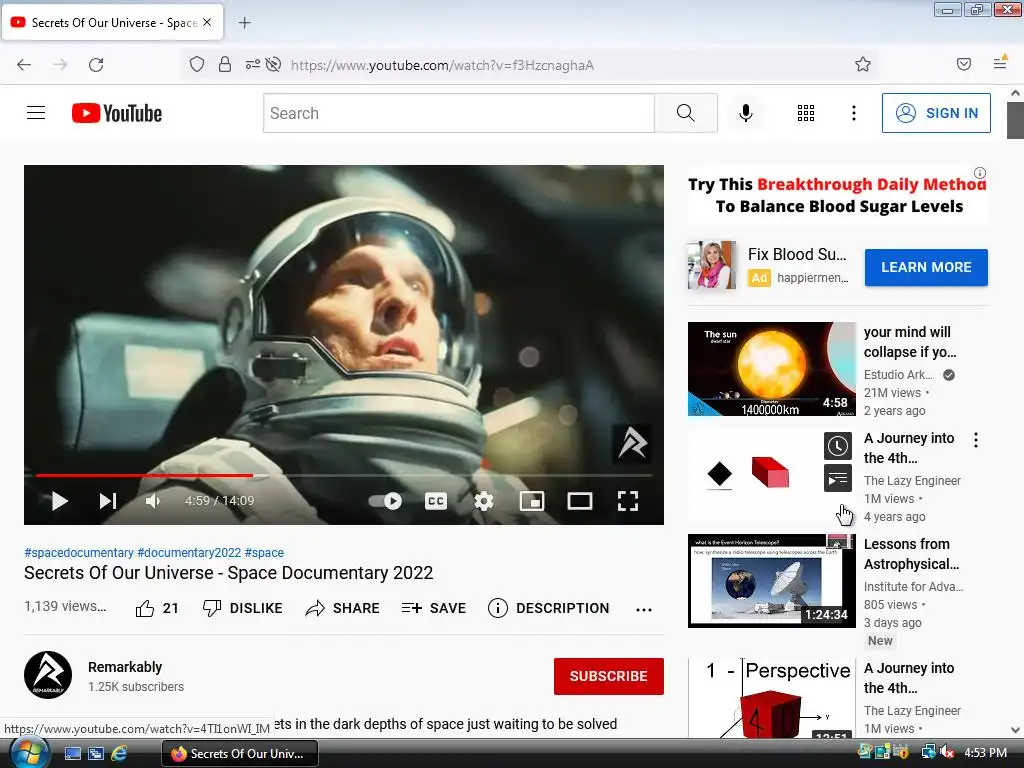Open the Windows Start menu

[x=29, y=753]
